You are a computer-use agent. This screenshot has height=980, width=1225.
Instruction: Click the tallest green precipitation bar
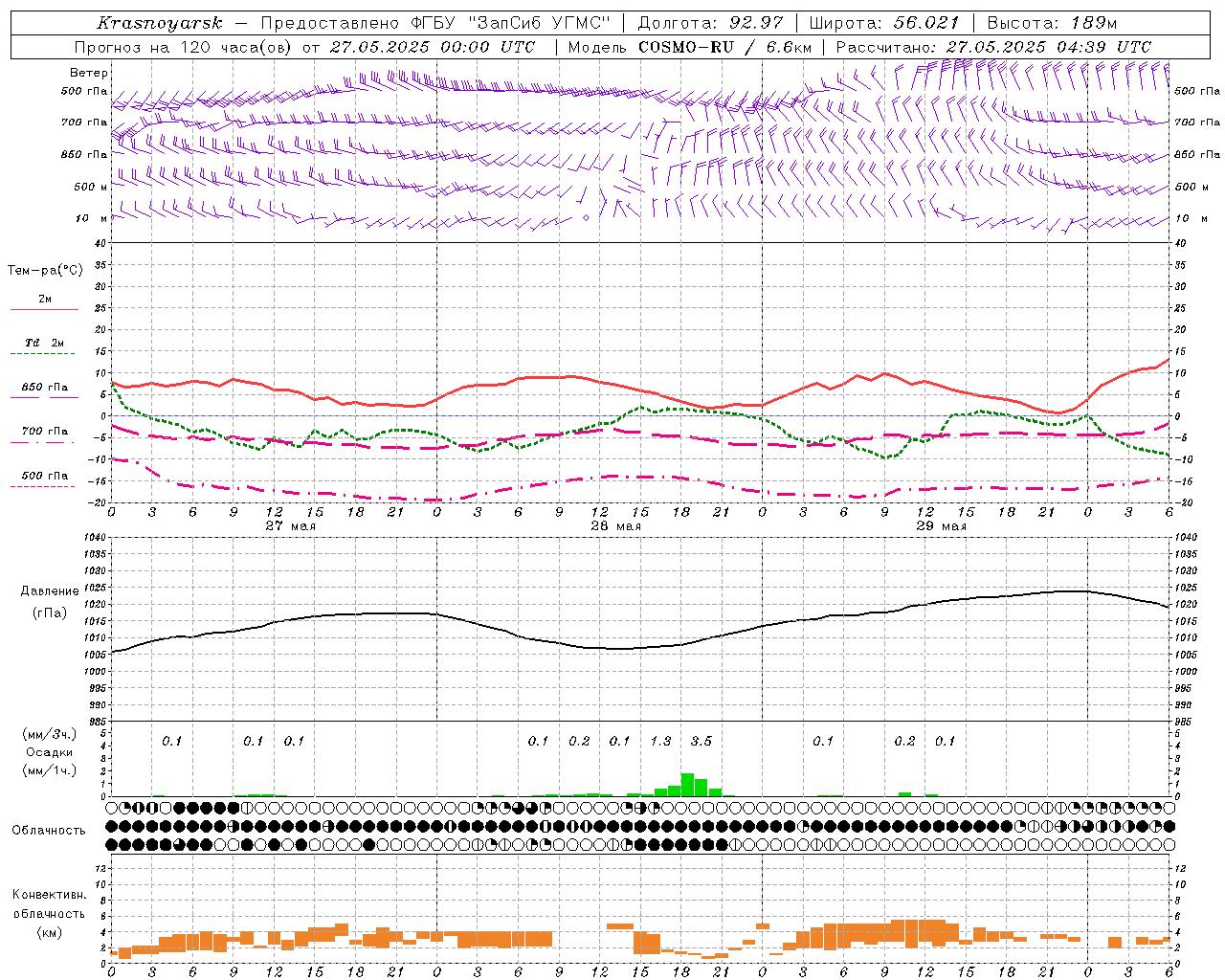click(687, 785)
